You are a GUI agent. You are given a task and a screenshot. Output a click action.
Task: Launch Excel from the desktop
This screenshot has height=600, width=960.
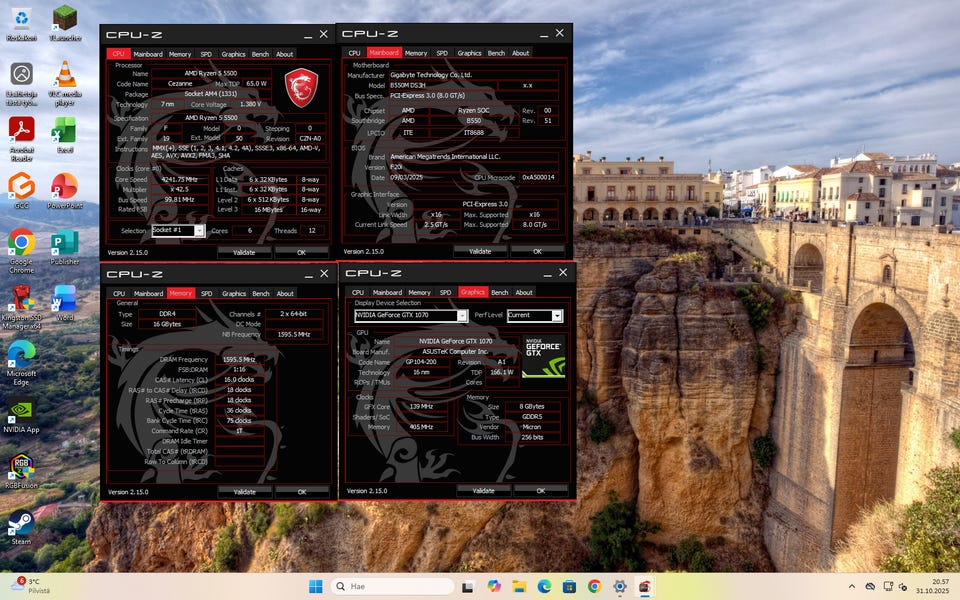[65, 135]
